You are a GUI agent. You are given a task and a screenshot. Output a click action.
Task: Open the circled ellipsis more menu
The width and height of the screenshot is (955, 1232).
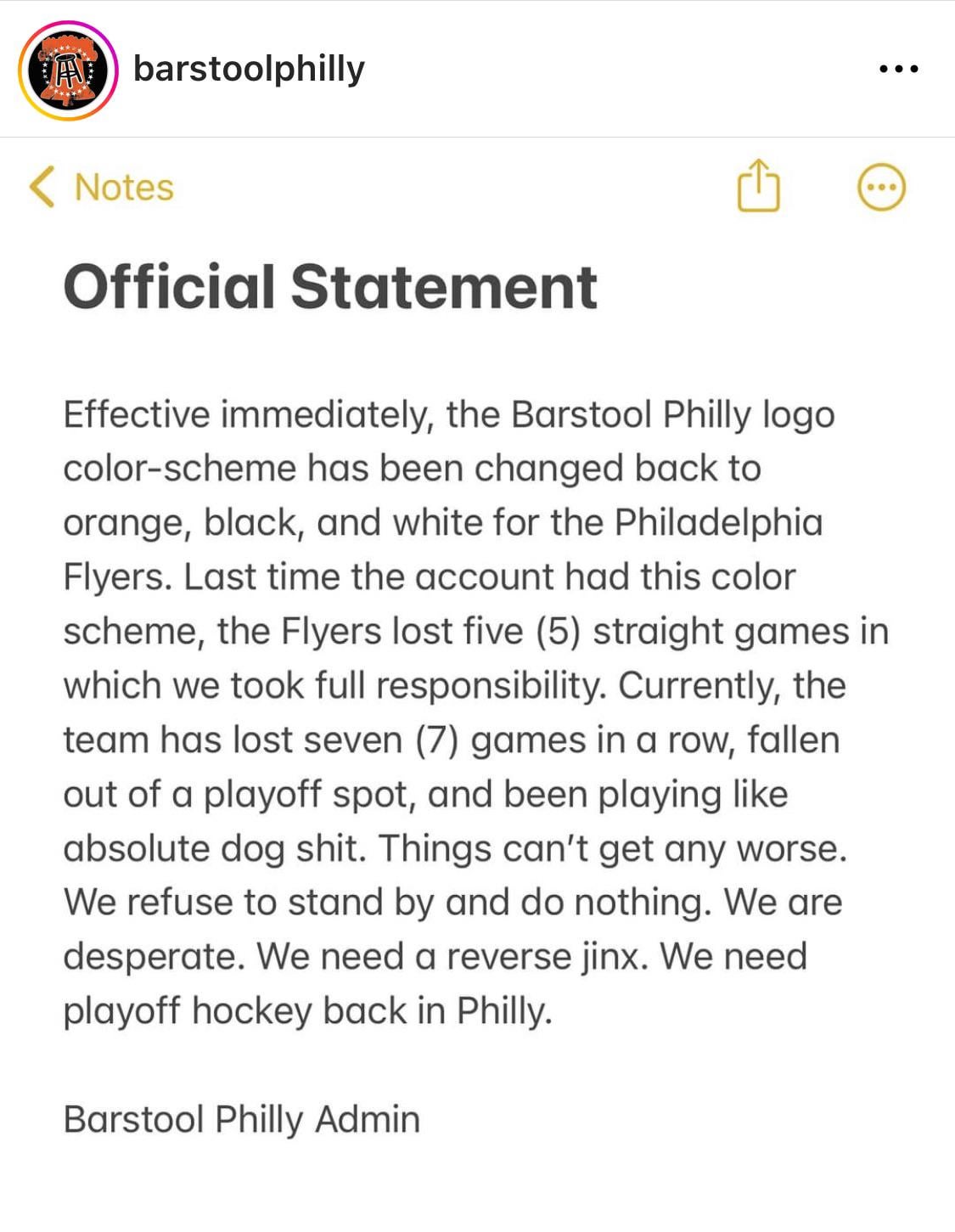(x=881, y=187)
